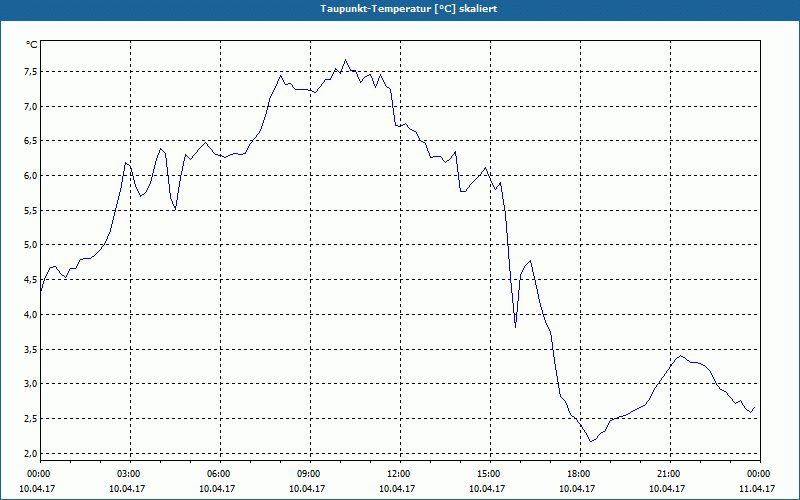Select the °C unit label
This screenshot has height=500, width=800.
32,45
